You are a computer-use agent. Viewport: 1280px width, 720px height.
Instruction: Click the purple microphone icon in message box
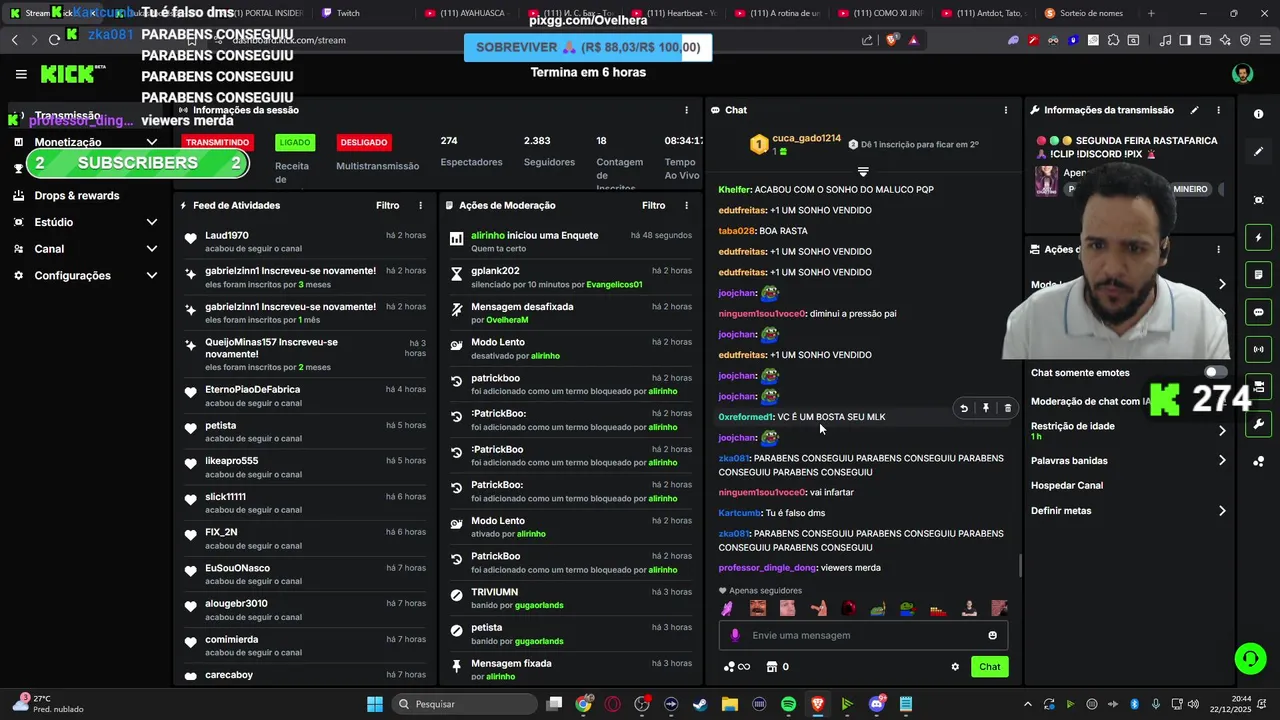coord(736,635)
